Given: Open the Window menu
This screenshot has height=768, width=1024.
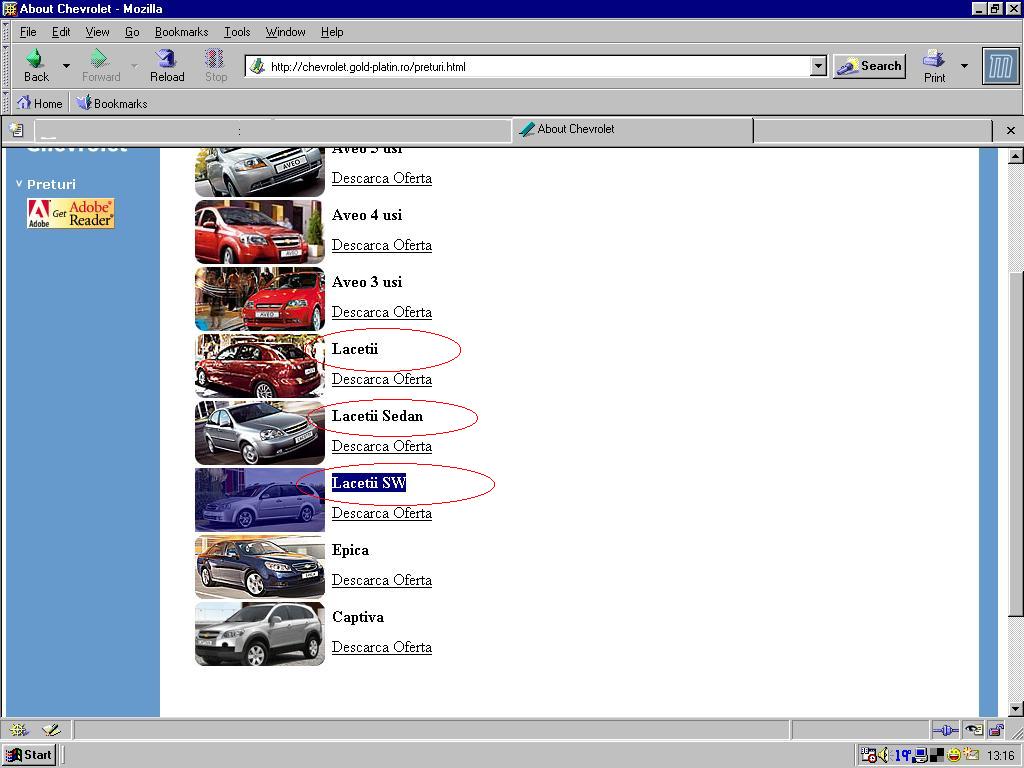Looking at the screenshot, I should tap(285, 32).
